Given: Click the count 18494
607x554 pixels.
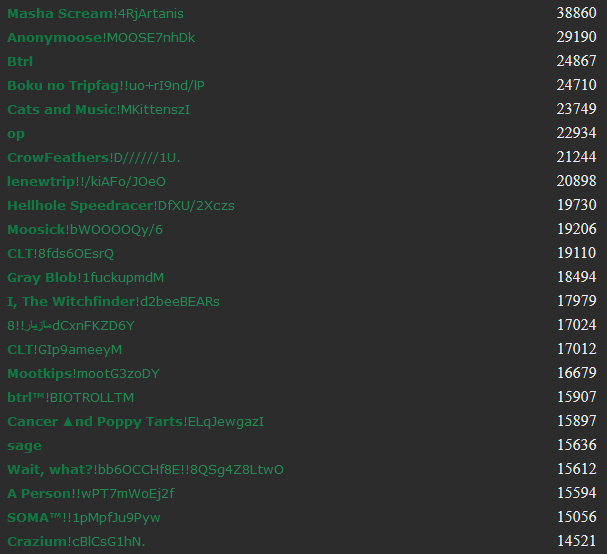Looking at the screenshot, I should (576, 277).
